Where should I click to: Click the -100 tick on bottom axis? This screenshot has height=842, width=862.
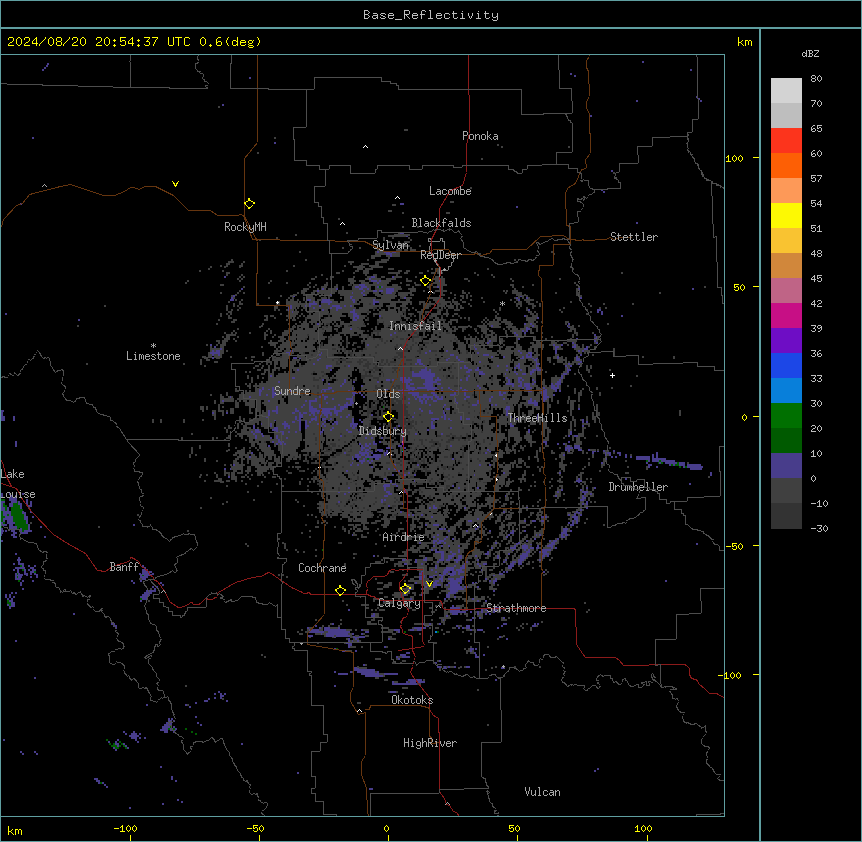tap(126, 828)
